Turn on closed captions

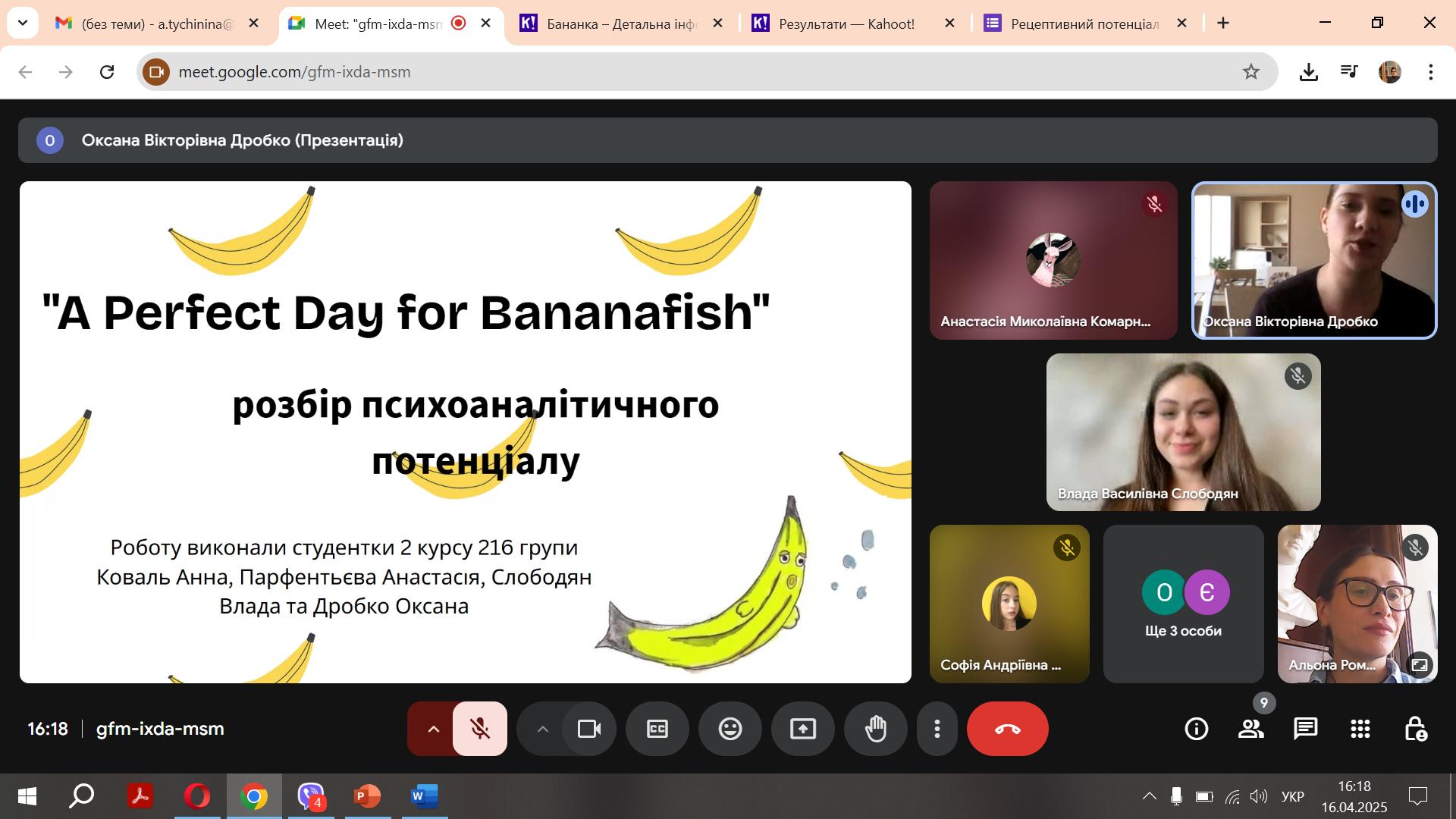coord(657,729)
